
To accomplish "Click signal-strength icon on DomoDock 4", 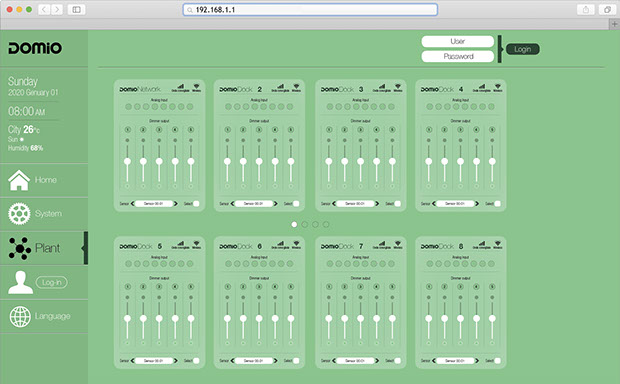I will 482,86.
